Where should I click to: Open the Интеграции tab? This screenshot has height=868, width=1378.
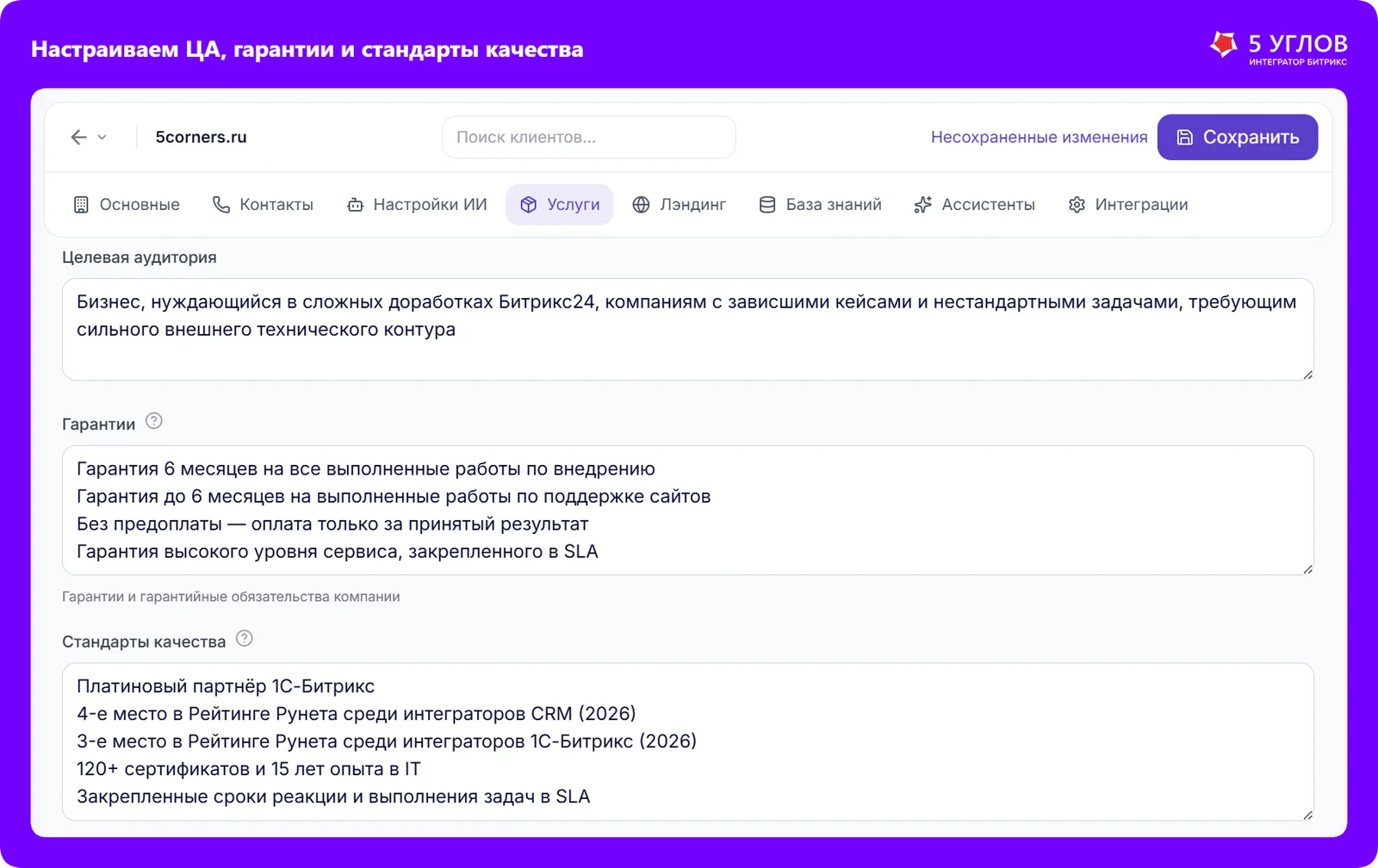click(1128, 204)
